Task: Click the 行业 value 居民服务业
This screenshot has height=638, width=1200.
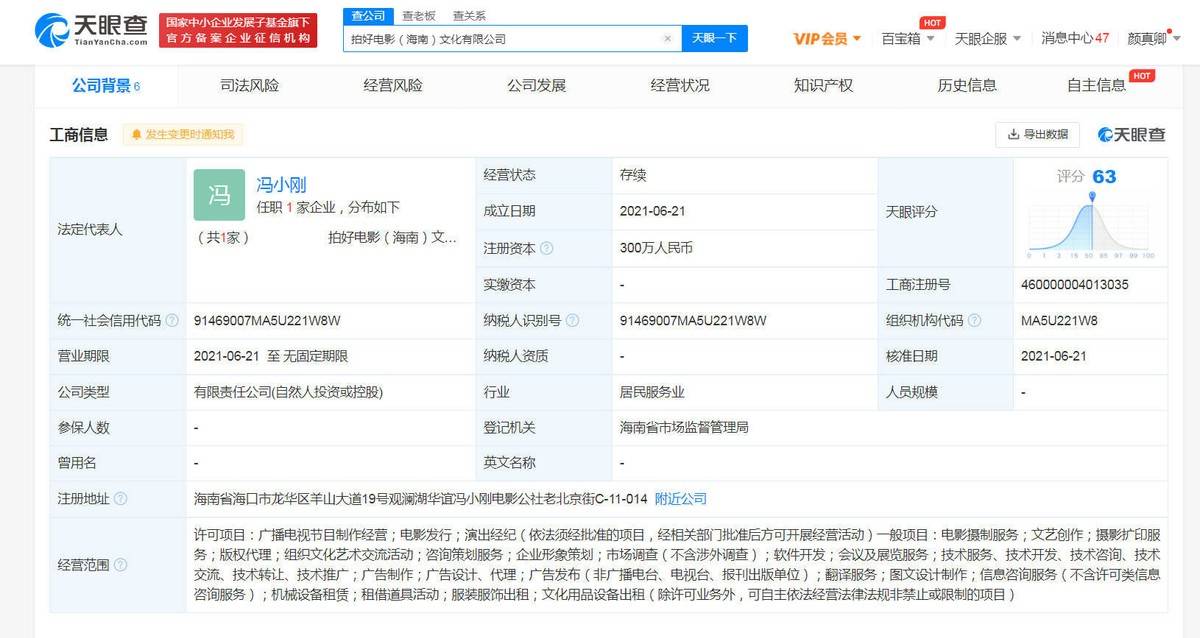Action: (652, 392)
